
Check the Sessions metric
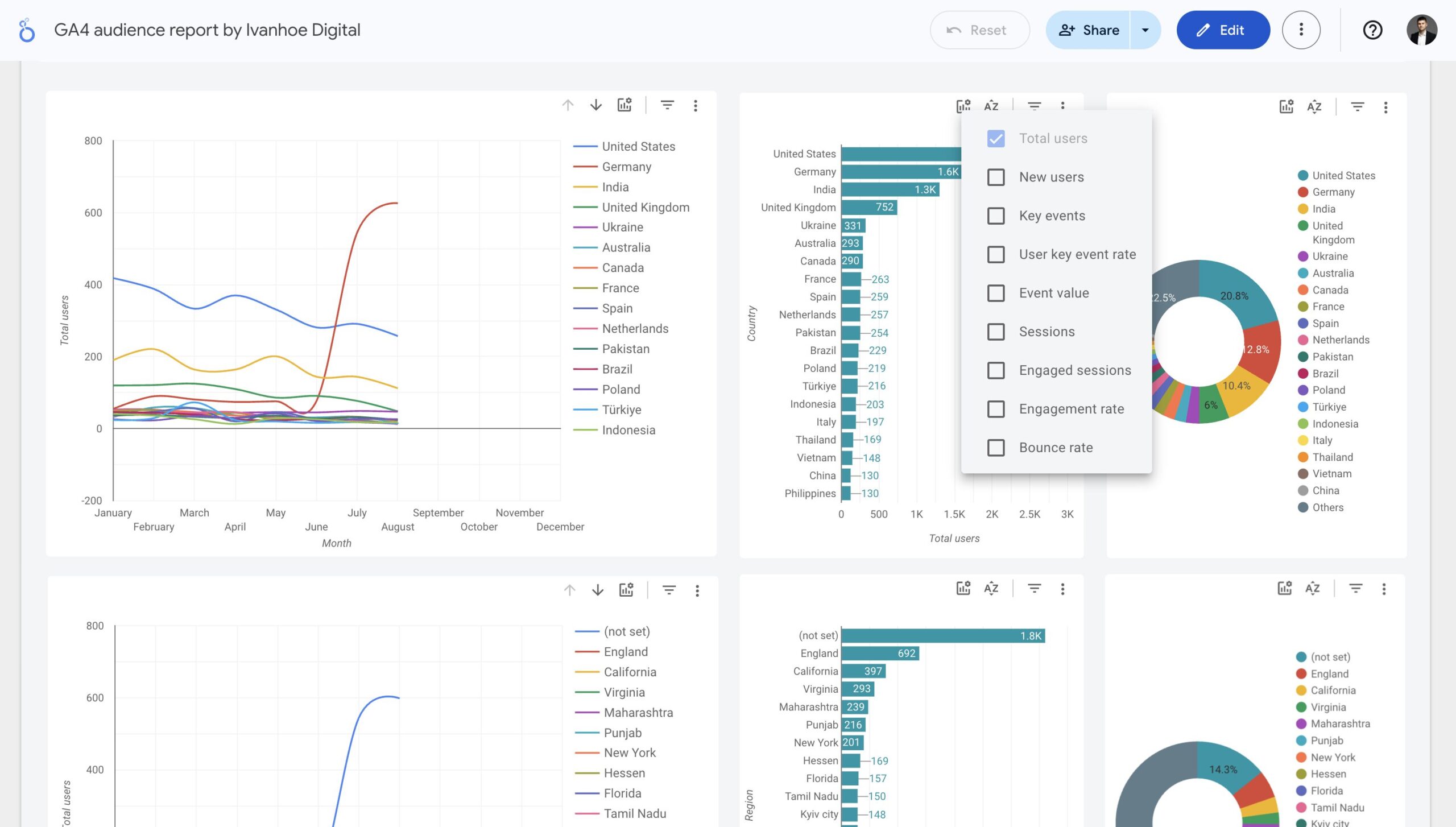[x=995, y=332]
